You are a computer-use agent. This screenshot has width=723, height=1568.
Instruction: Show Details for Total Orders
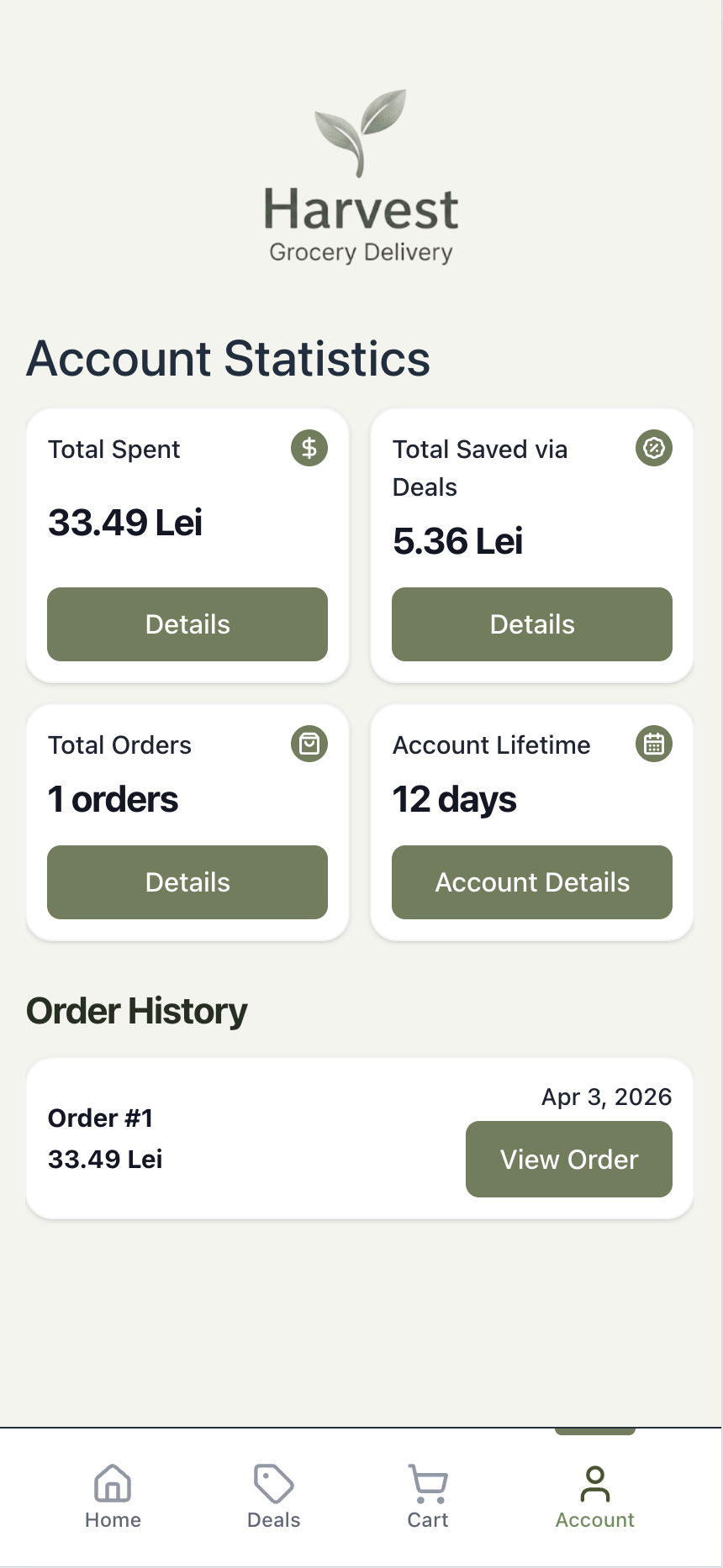(187, 882)
